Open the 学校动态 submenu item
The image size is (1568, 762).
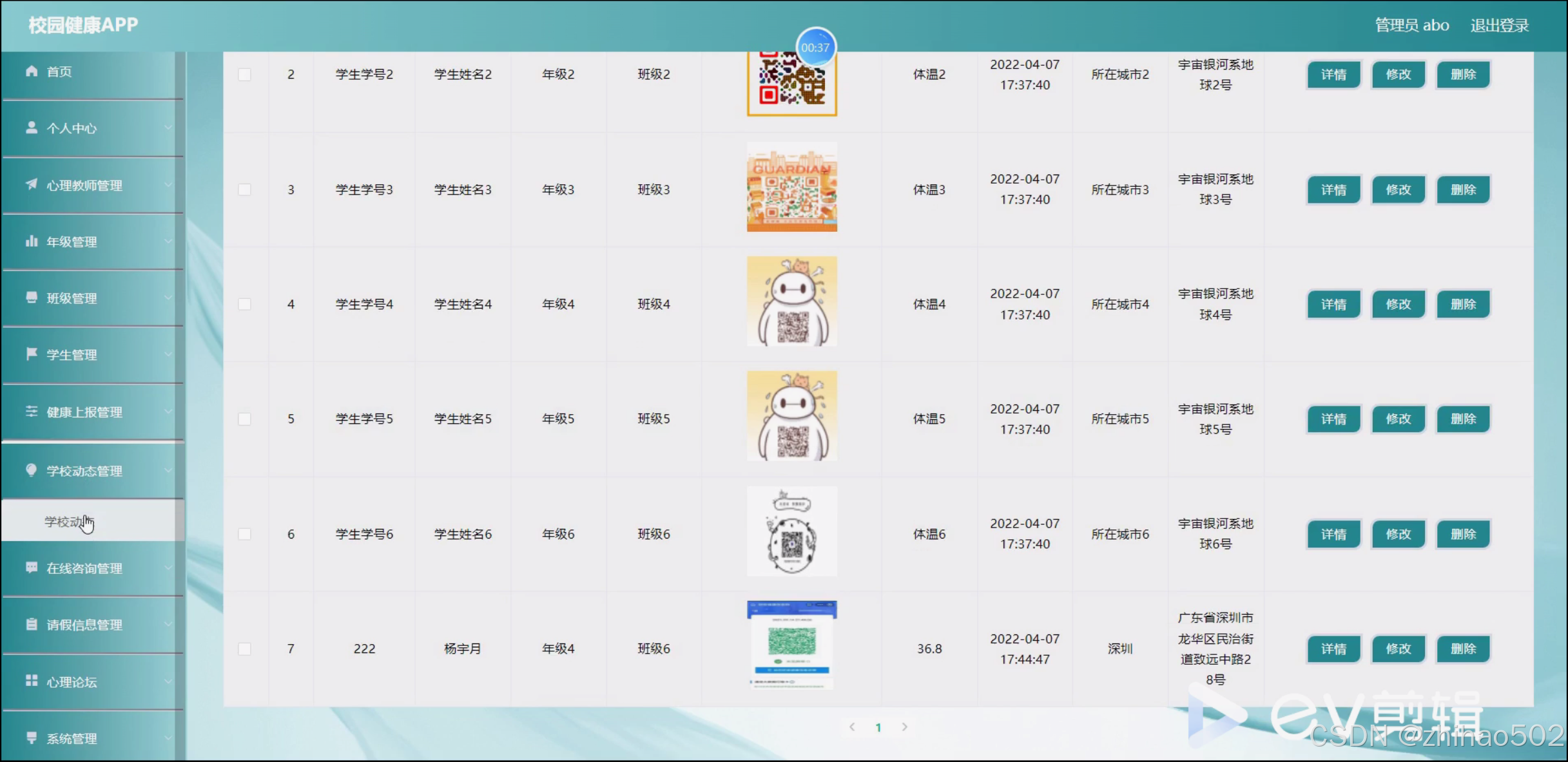point(64,521)
